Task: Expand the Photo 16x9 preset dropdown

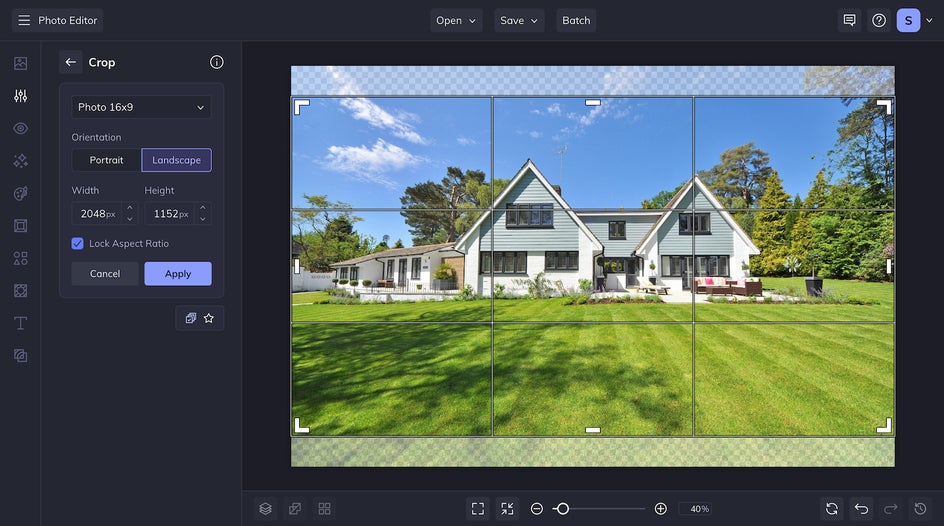Action: pyautogui.click(x=141, y=107)
